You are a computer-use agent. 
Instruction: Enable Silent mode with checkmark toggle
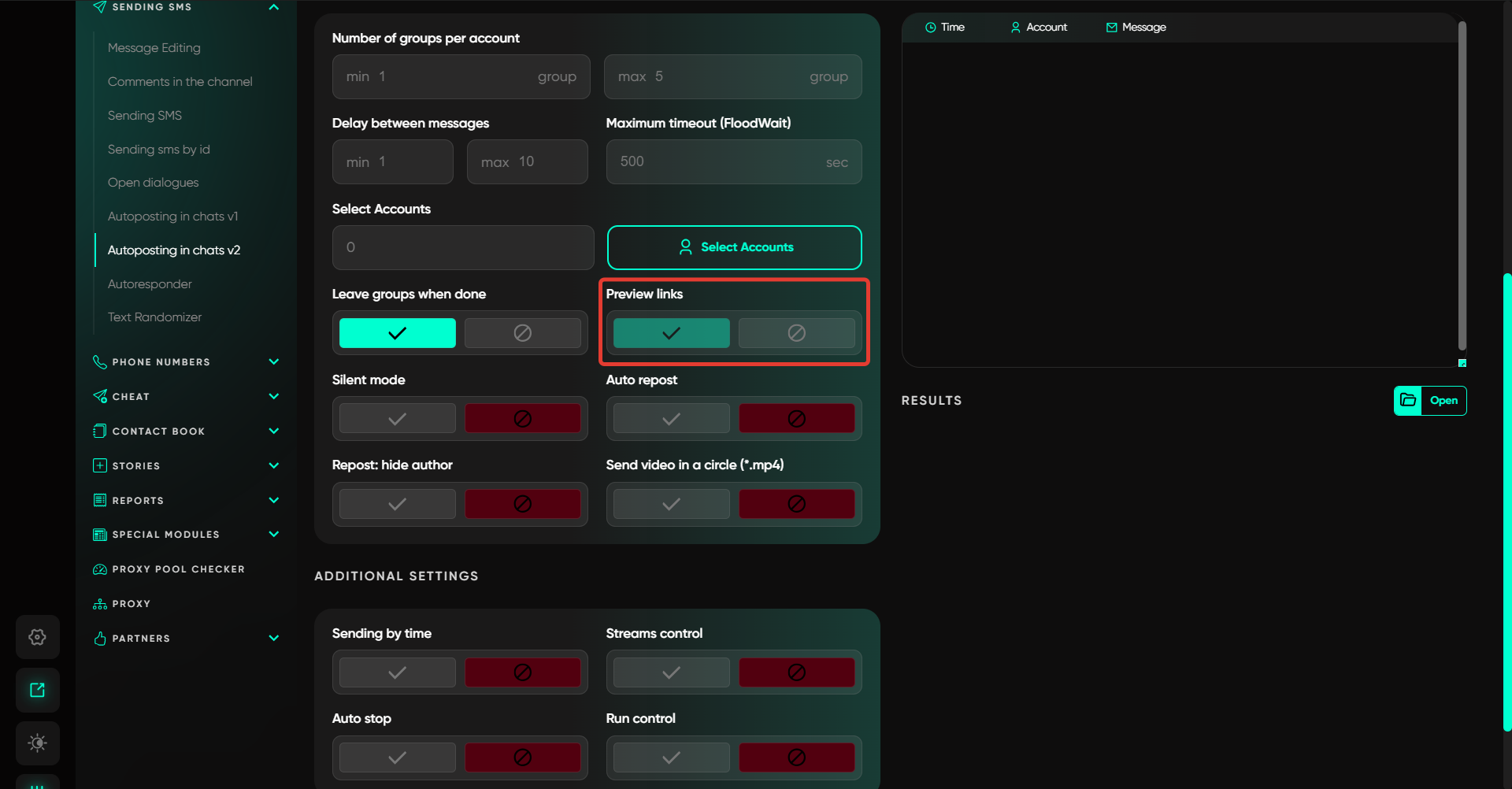[397, 418]
